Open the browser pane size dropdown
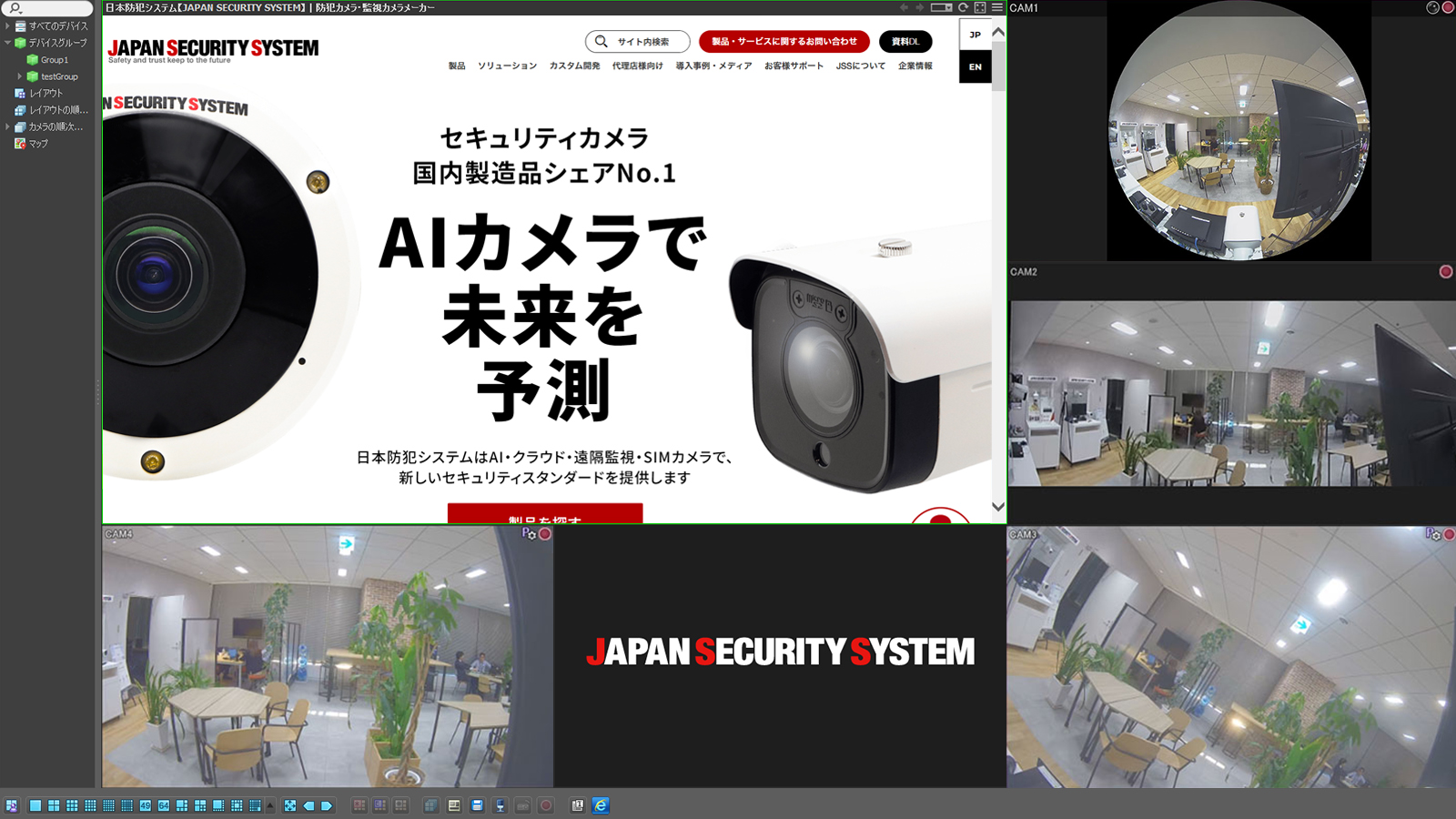Viewport: 1456px width, 819px height. 941,7
